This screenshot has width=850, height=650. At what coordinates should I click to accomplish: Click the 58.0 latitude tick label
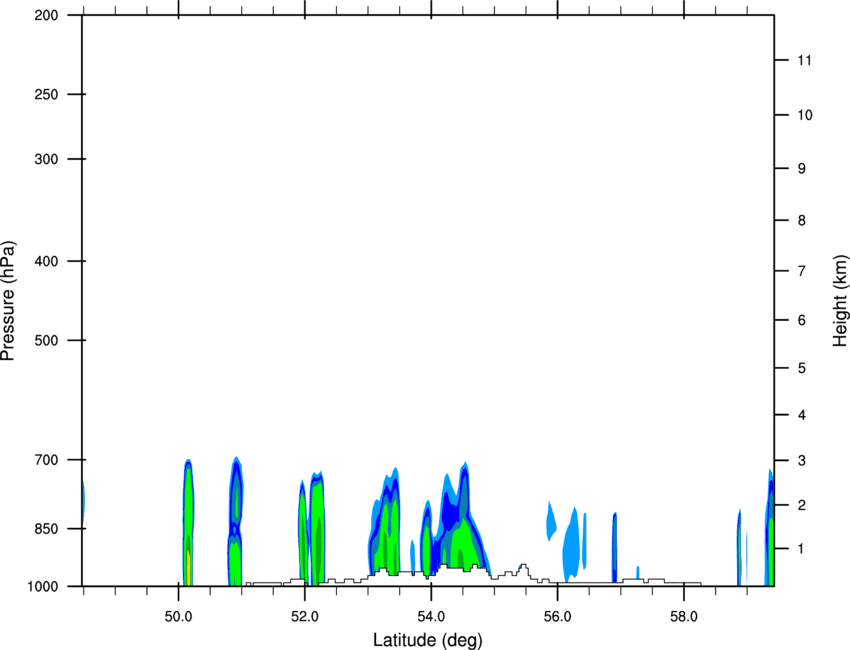684,616
